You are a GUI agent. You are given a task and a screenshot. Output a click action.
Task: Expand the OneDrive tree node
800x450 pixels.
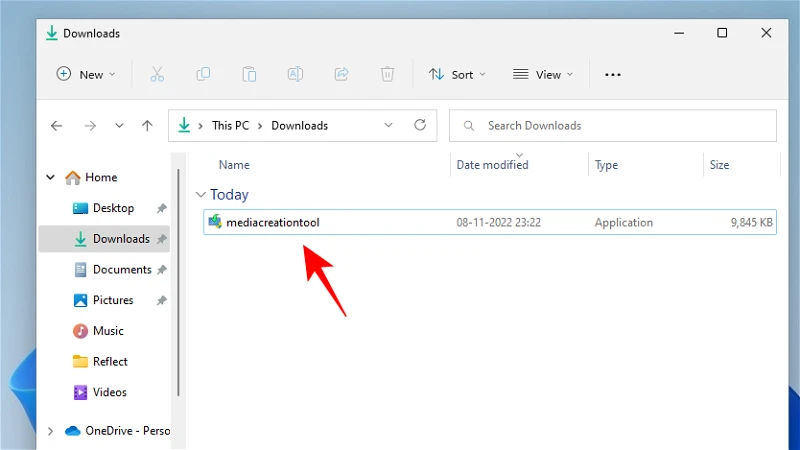(51, 431)
